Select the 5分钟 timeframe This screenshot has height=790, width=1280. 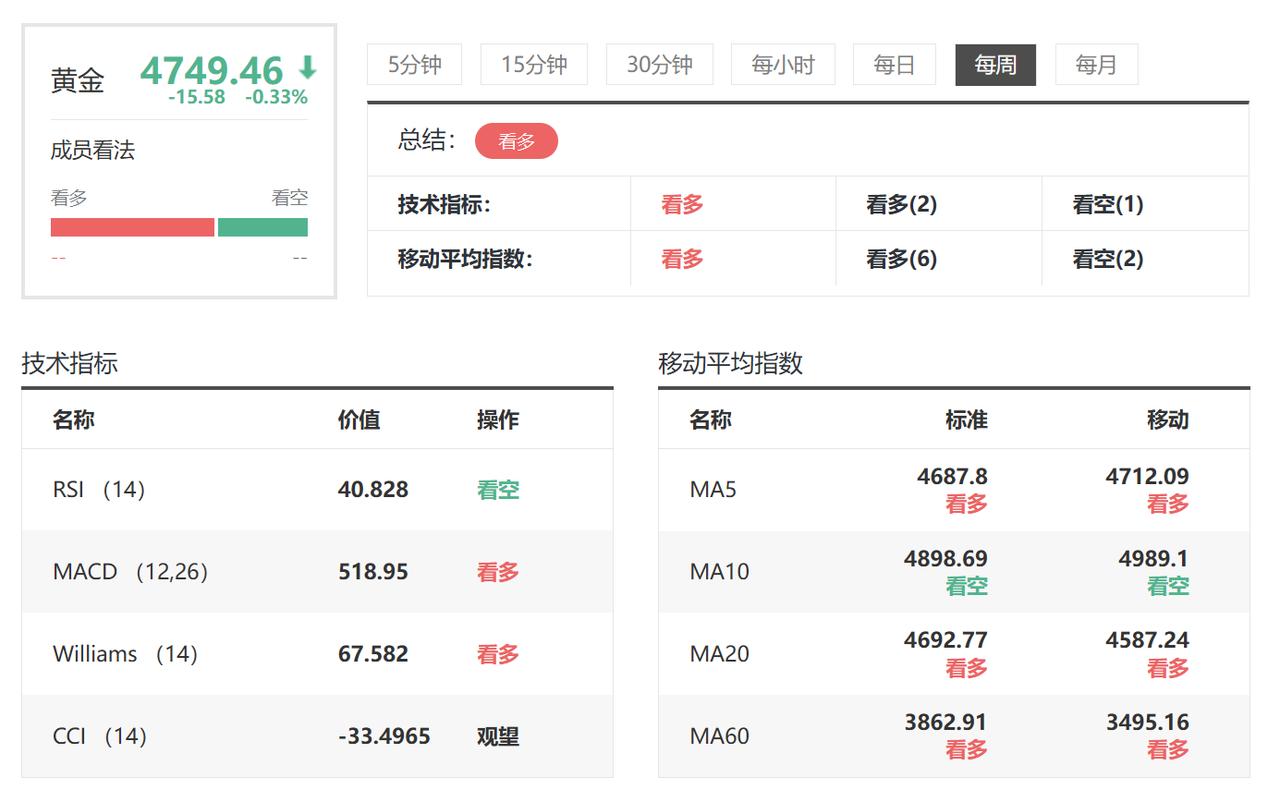(414, 63)
